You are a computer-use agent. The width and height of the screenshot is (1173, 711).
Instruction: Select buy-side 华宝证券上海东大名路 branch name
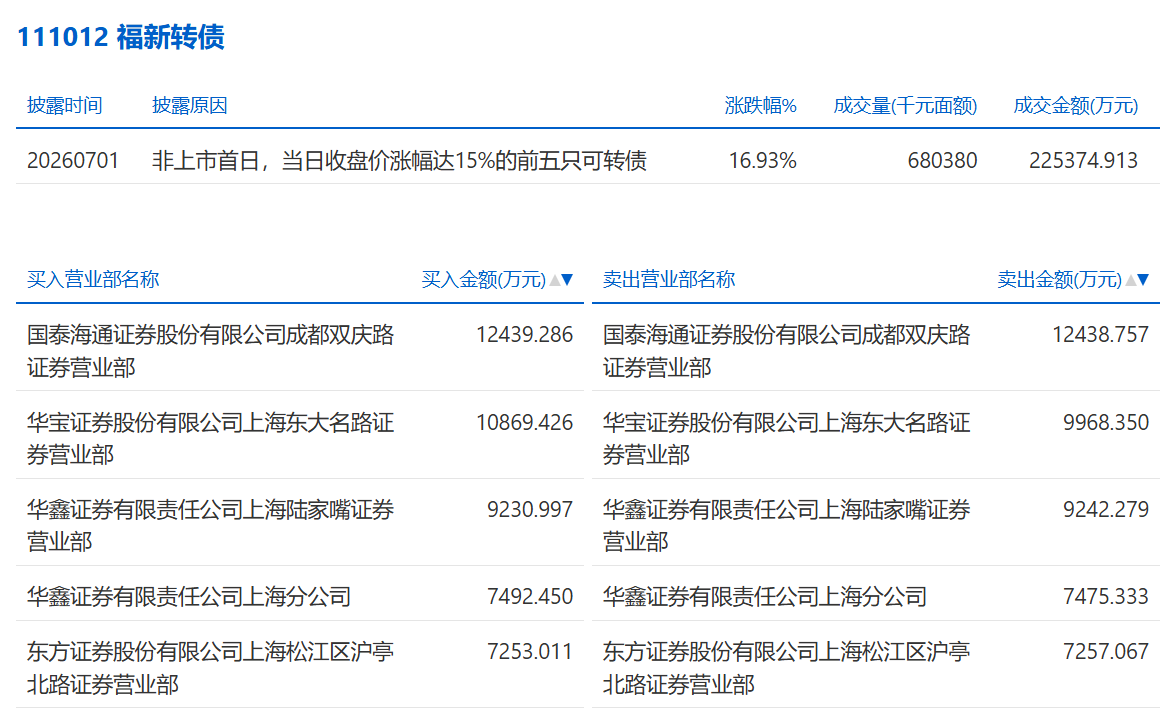pyautogui.click(x=210, y=439)
